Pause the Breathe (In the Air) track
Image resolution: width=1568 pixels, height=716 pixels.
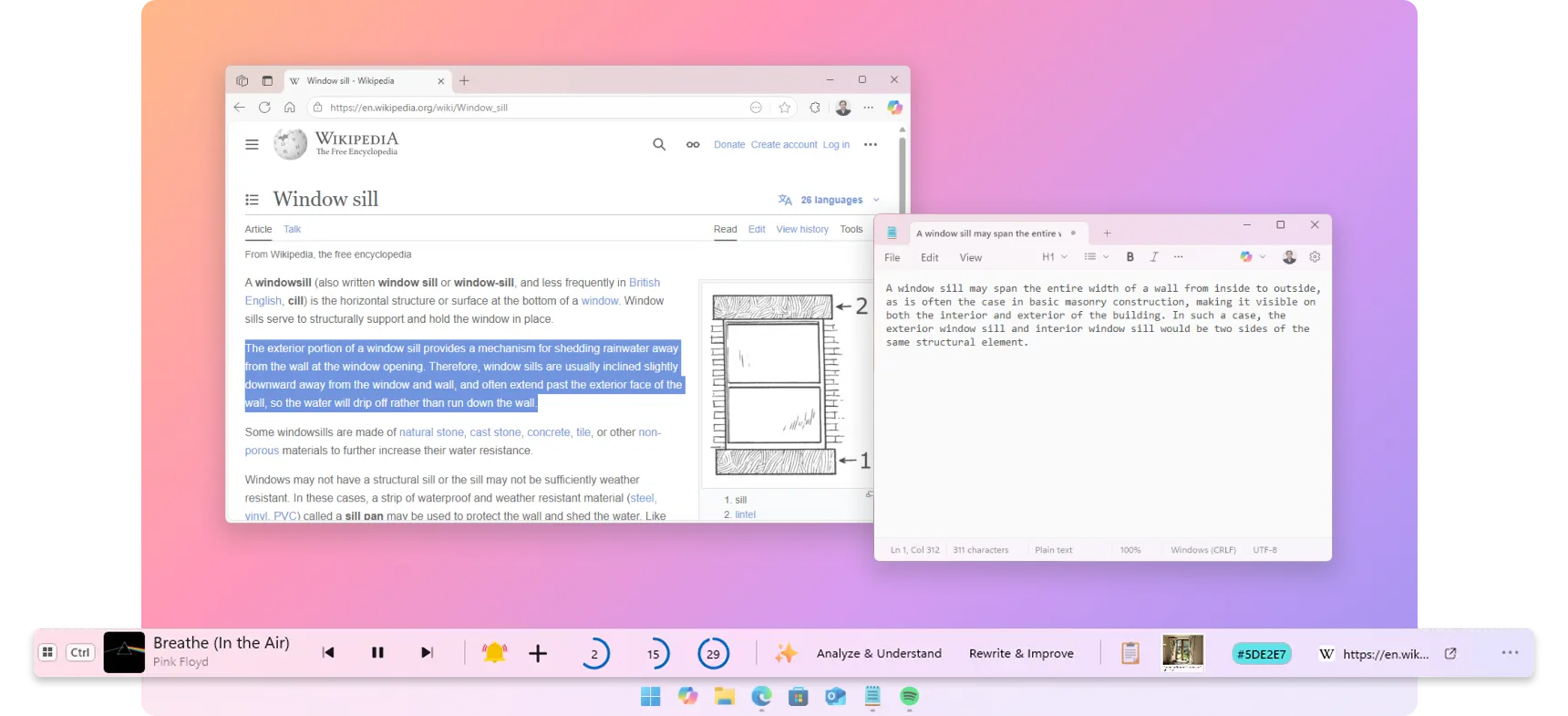pyautogui.click(x=377, y=653)
